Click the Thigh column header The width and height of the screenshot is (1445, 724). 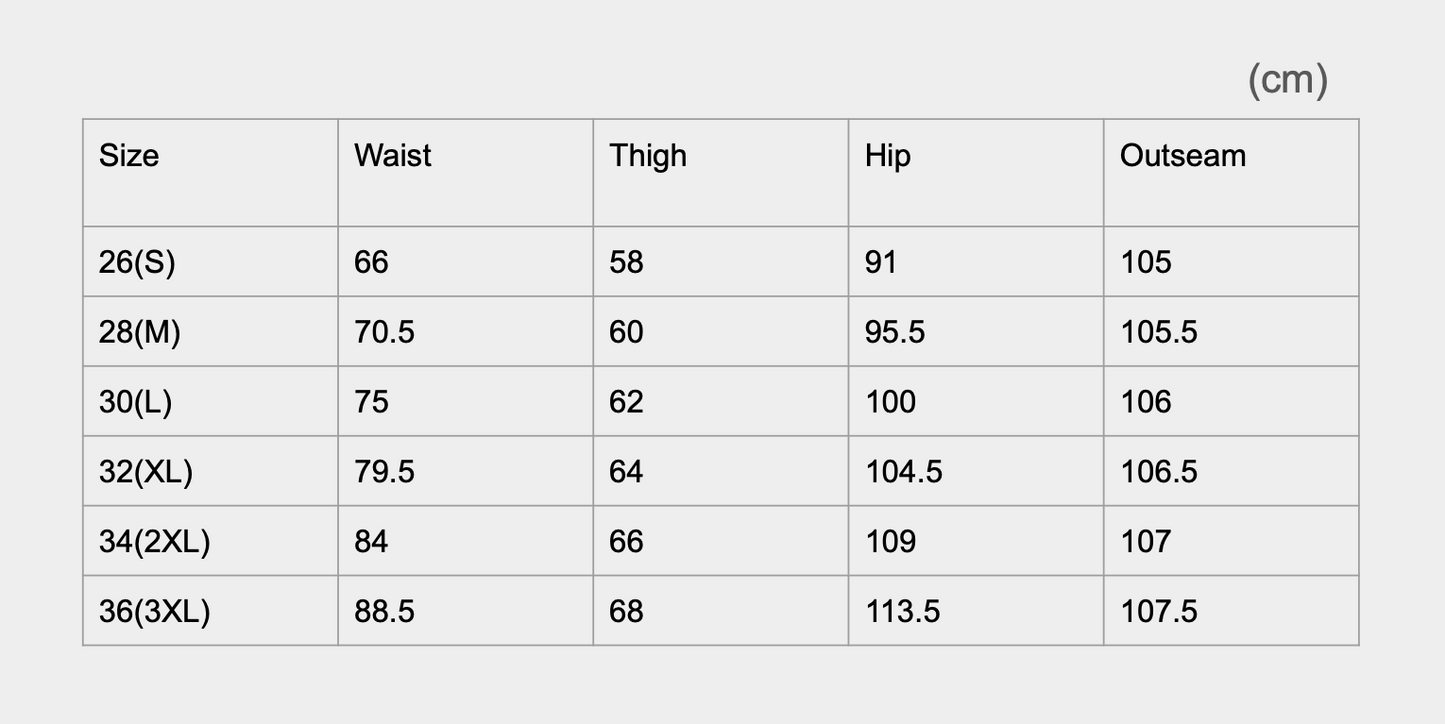(x=648, y=156)
